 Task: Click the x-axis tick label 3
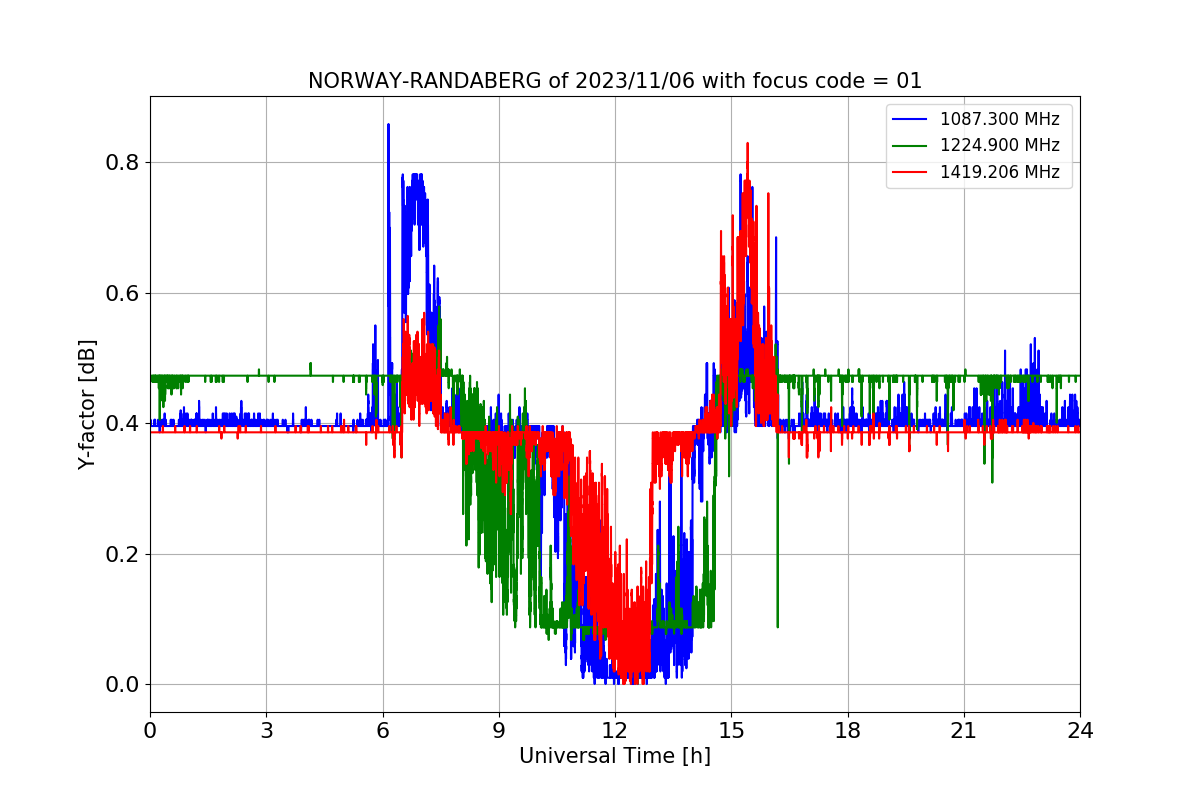click(266, 730)
